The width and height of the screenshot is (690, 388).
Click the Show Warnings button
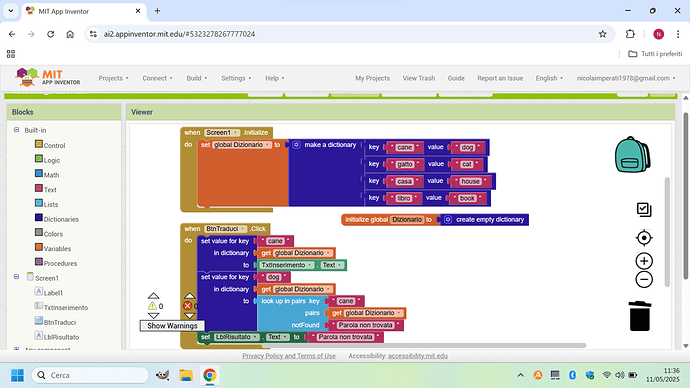[172, 326]
